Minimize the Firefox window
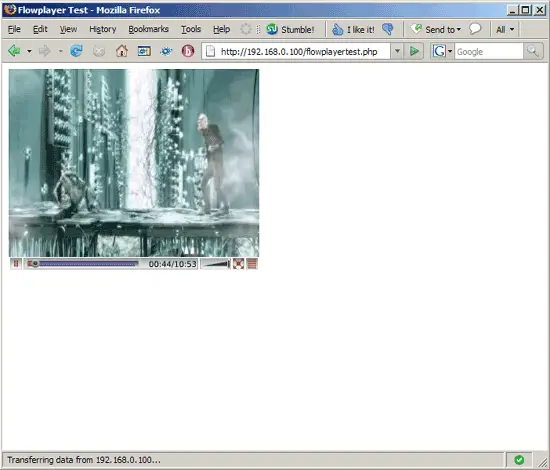 512,10
